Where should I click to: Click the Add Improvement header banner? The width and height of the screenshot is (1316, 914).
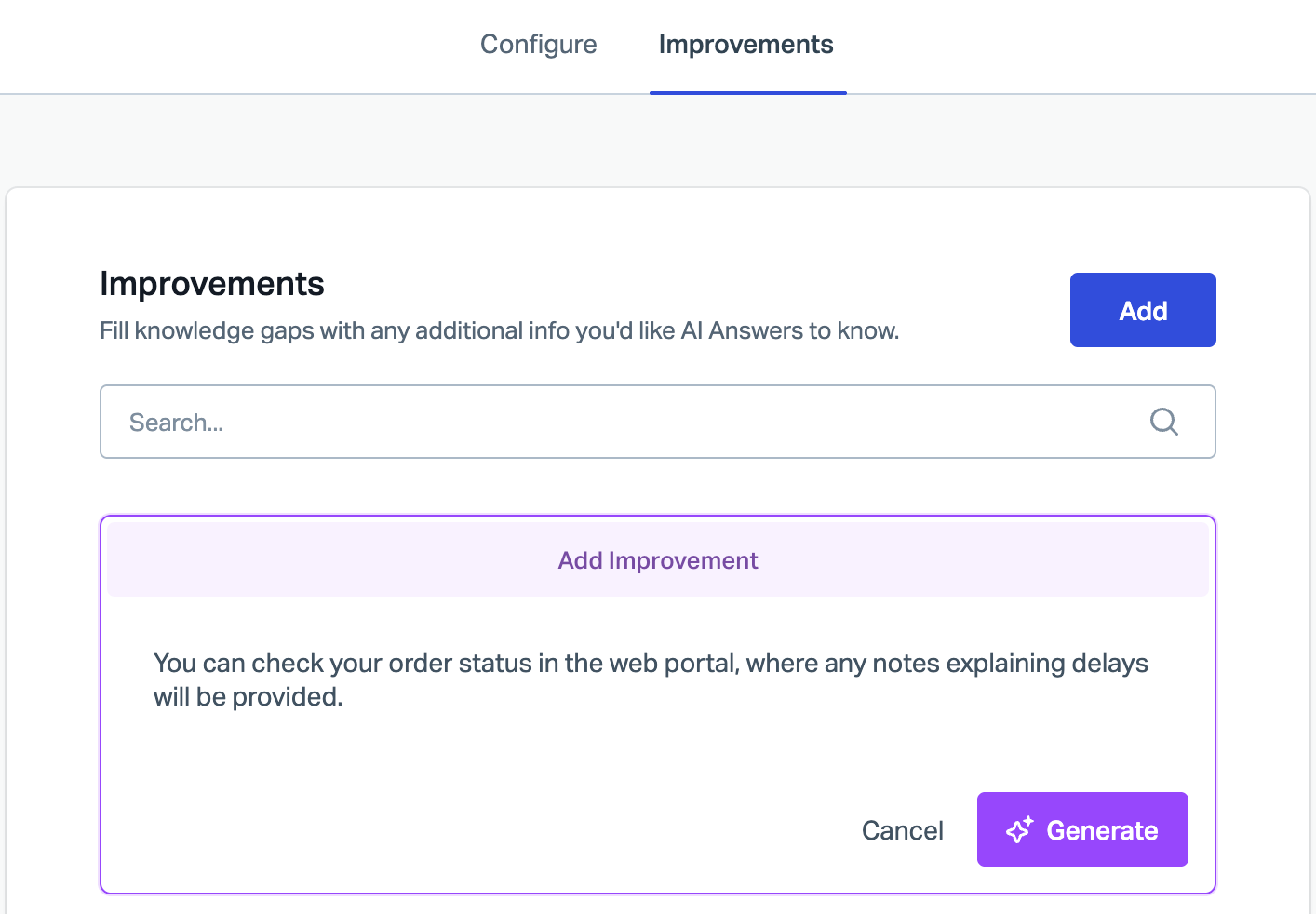[x=658, y=559]
